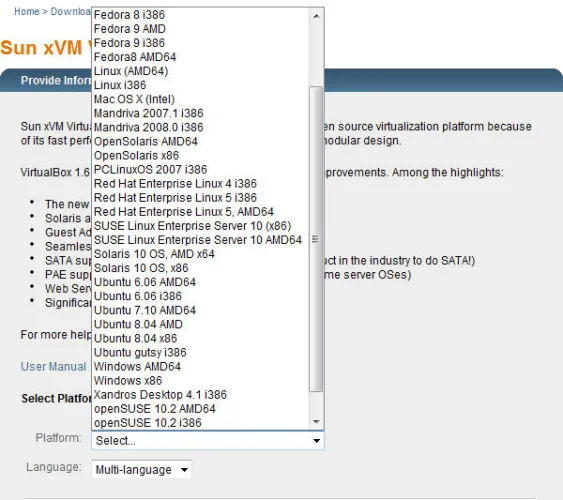Click the platform list scroll-up arrow

point(316,15)
